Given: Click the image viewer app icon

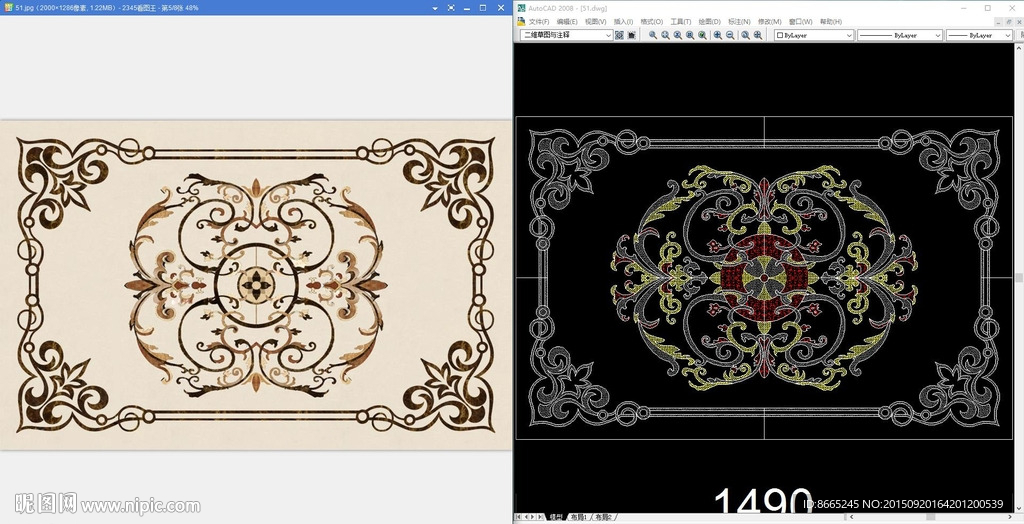Looking at the screenshot, I should [8, 8].
